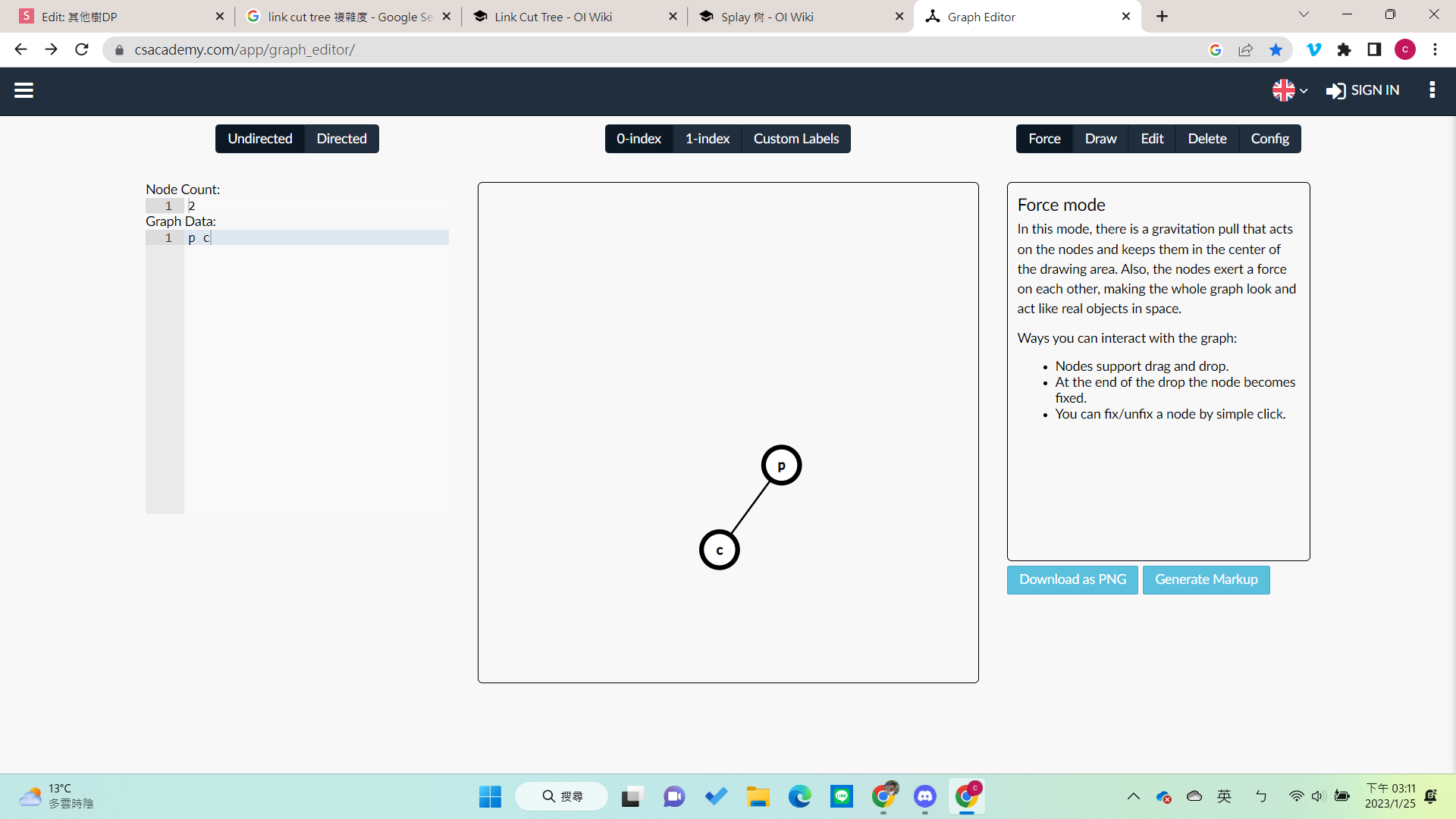Screen dimensions: 1456x819
Task: Click graph node labeled p
Action: coord(781,466)
